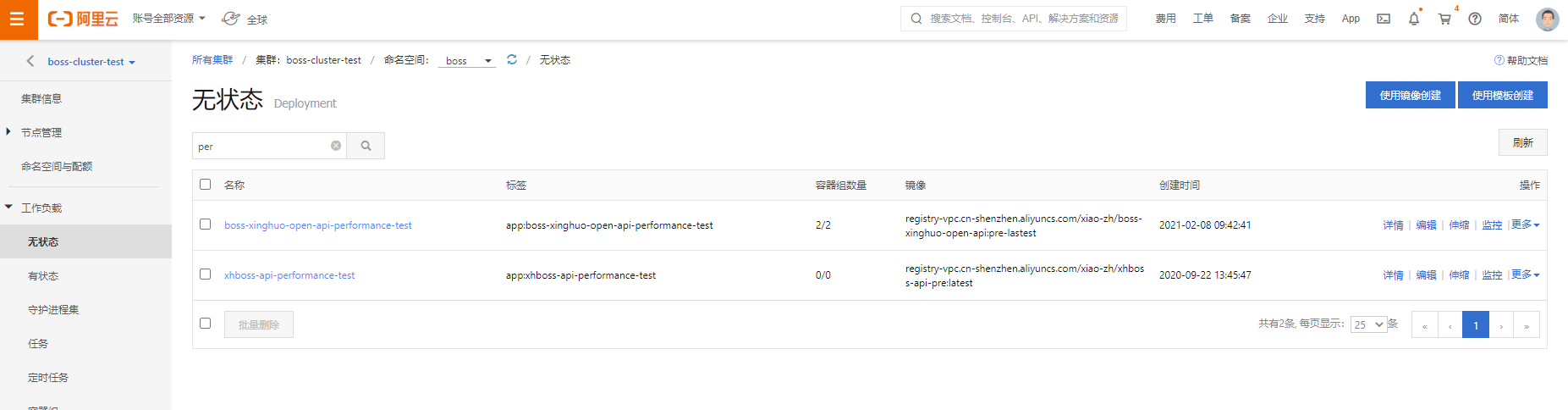
Task: Open 支持 in the top navigation
Action: pyautogui.click(x=1315, y=19)
